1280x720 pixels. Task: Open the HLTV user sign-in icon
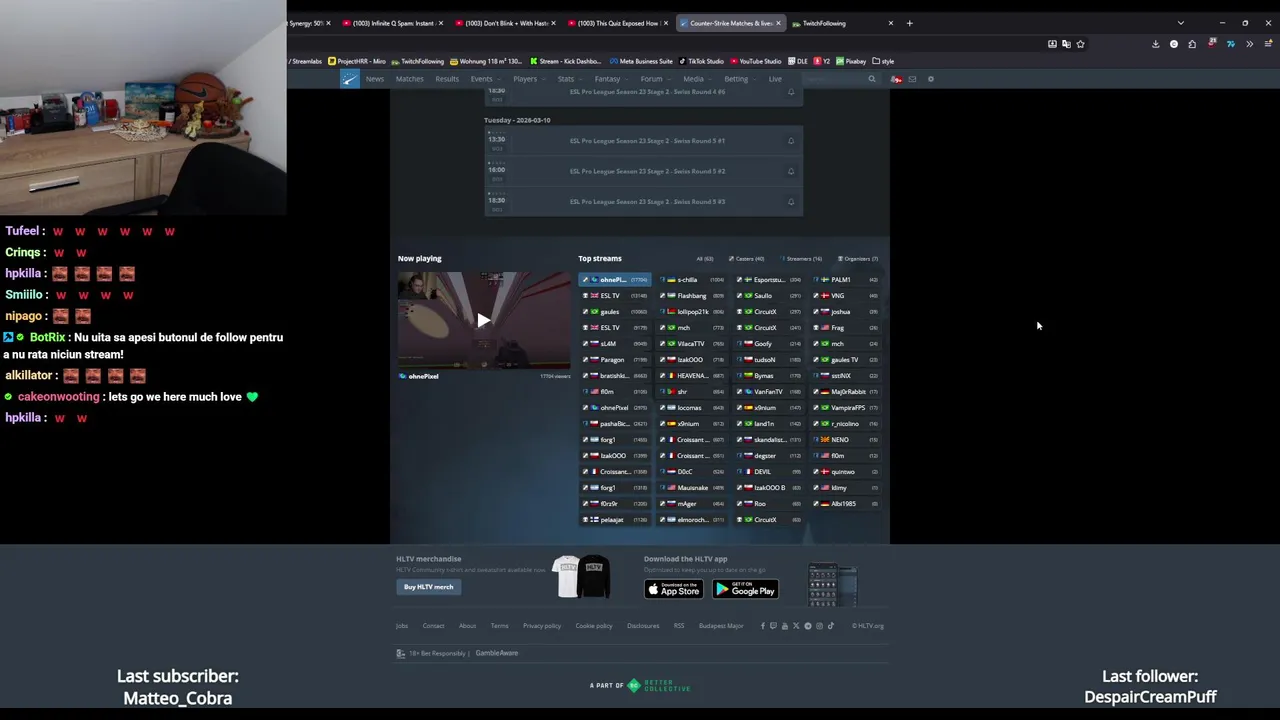(896, 79)
